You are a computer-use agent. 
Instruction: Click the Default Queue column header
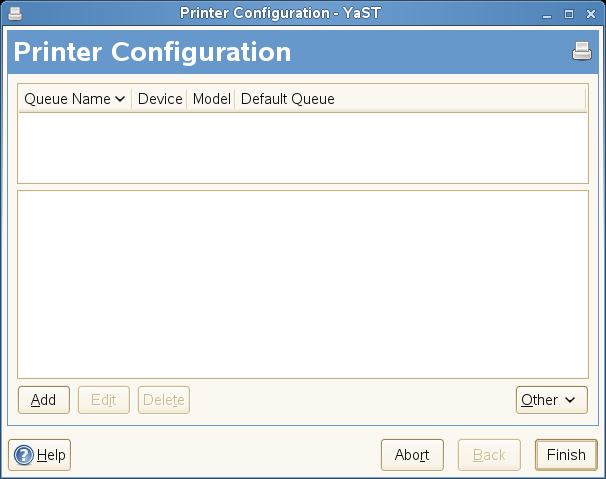tap(288, 99)
